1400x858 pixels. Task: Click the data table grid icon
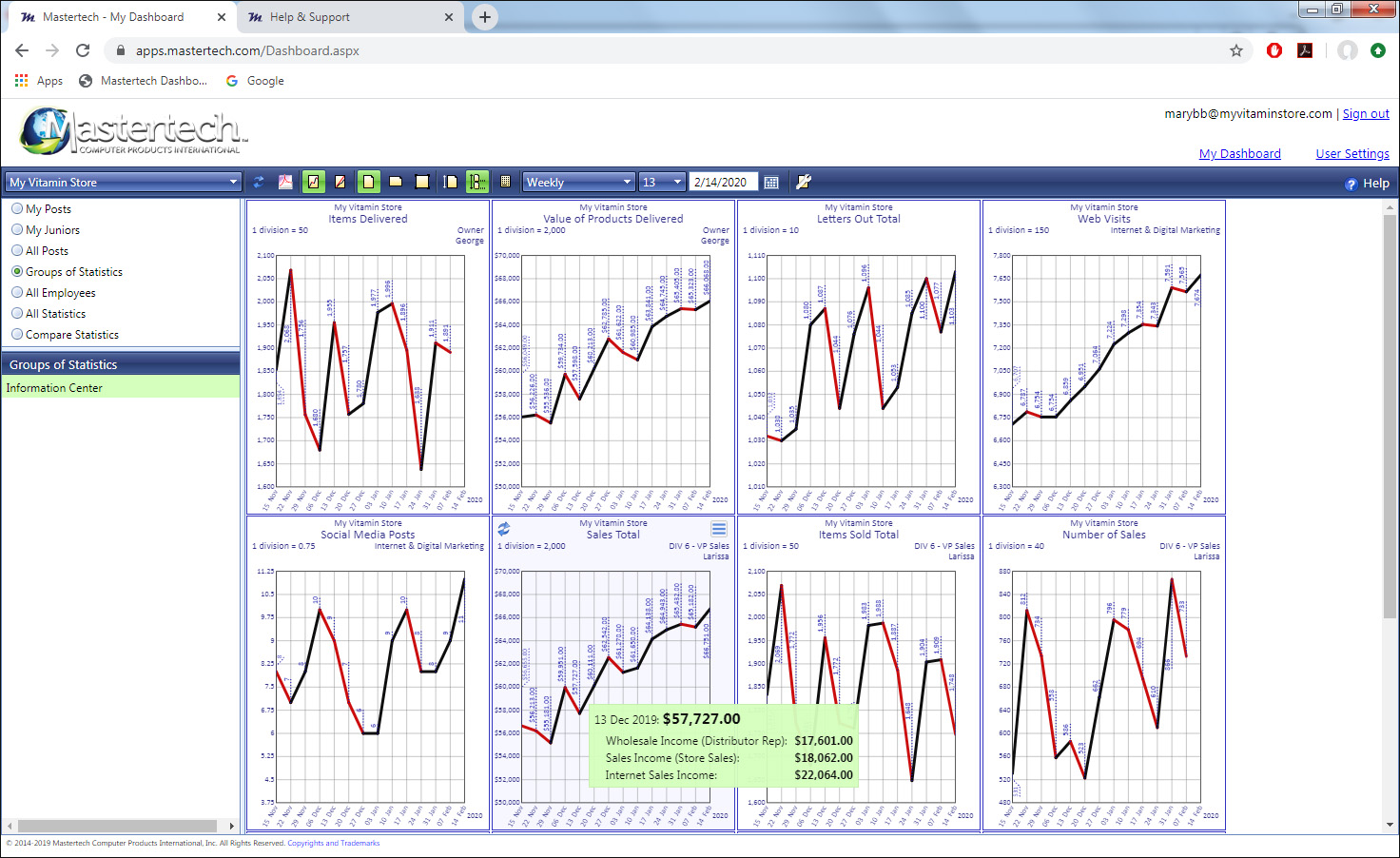505,182
